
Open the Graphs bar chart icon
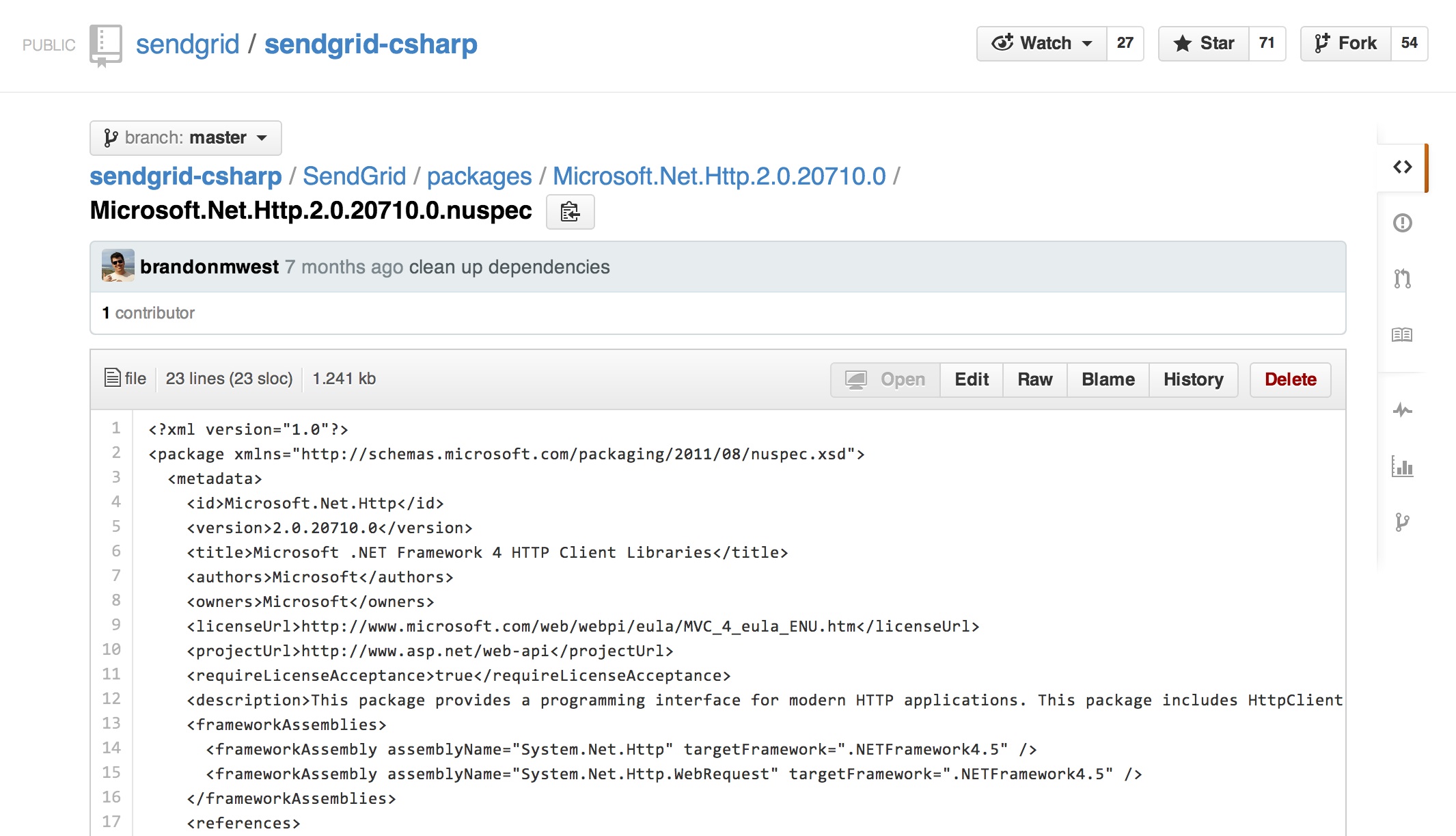[1402, 466]
